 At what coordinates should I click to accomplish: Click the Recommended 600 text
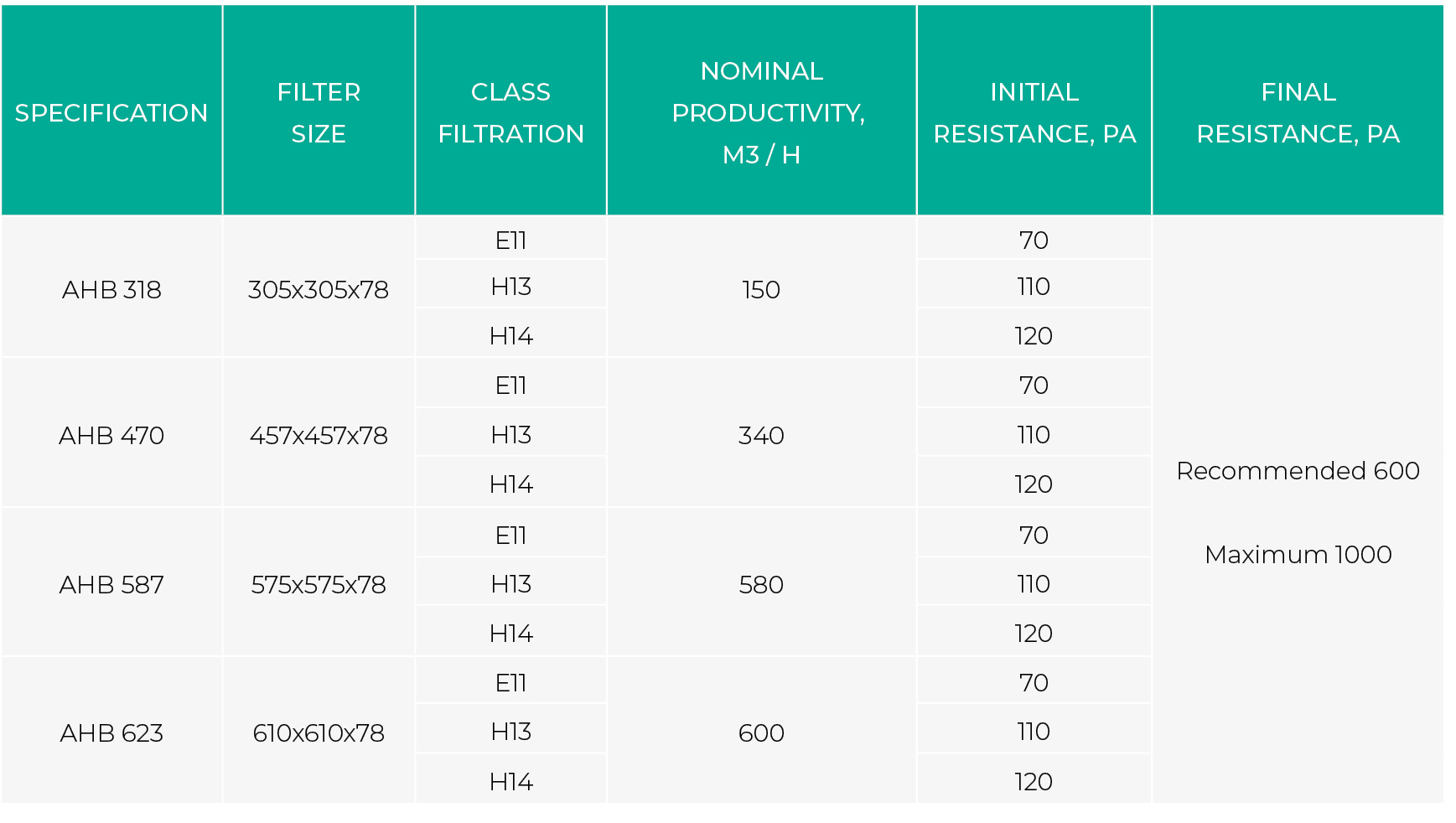pyautogui.click(x=1298, y=470)
